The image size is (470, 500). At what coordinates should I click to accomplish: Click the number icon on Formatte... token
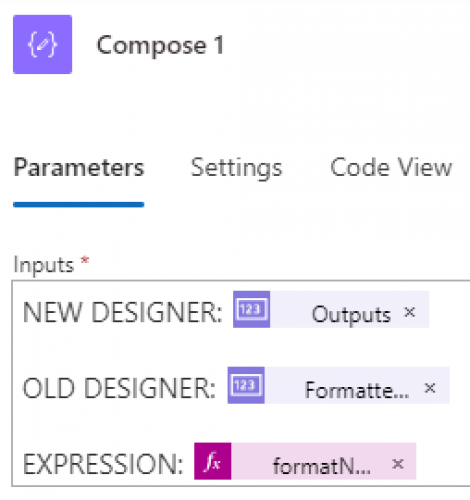click(x=246, y=385)
